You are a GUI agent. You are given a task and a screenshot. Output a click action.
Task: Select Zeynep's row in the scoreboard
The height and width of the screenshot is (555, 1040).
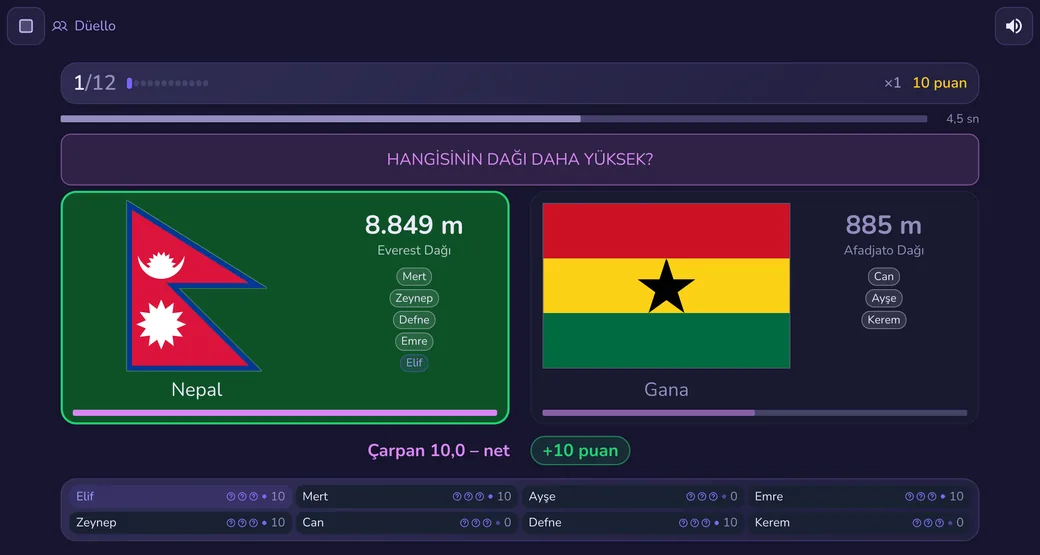[180, 523]
